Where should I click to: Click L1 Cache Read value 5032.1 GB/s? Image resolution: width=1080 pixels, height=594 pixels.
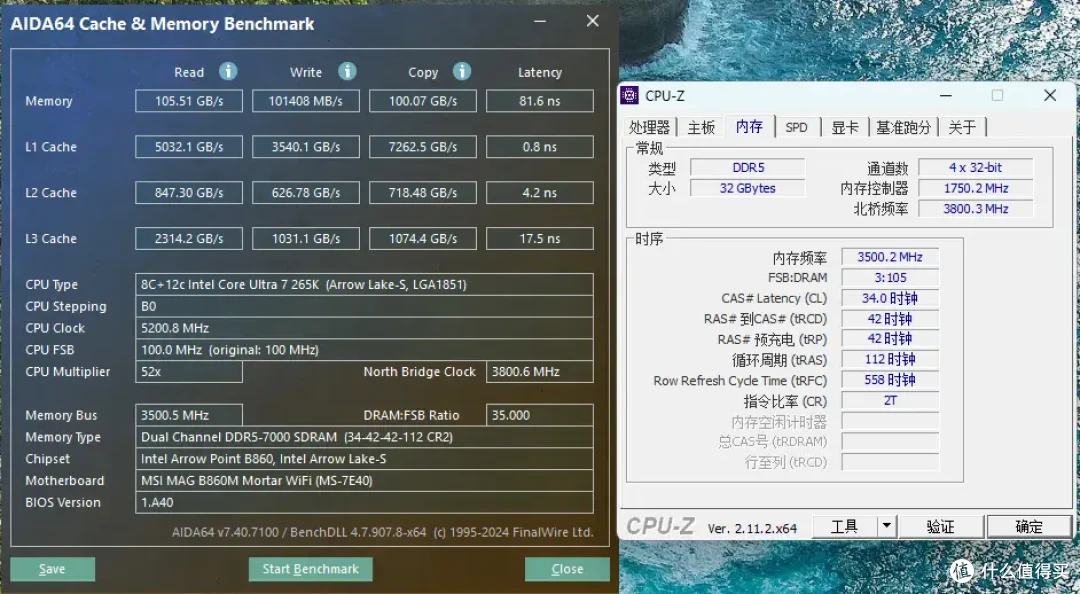pyautogui.click(x=189, y=147)
